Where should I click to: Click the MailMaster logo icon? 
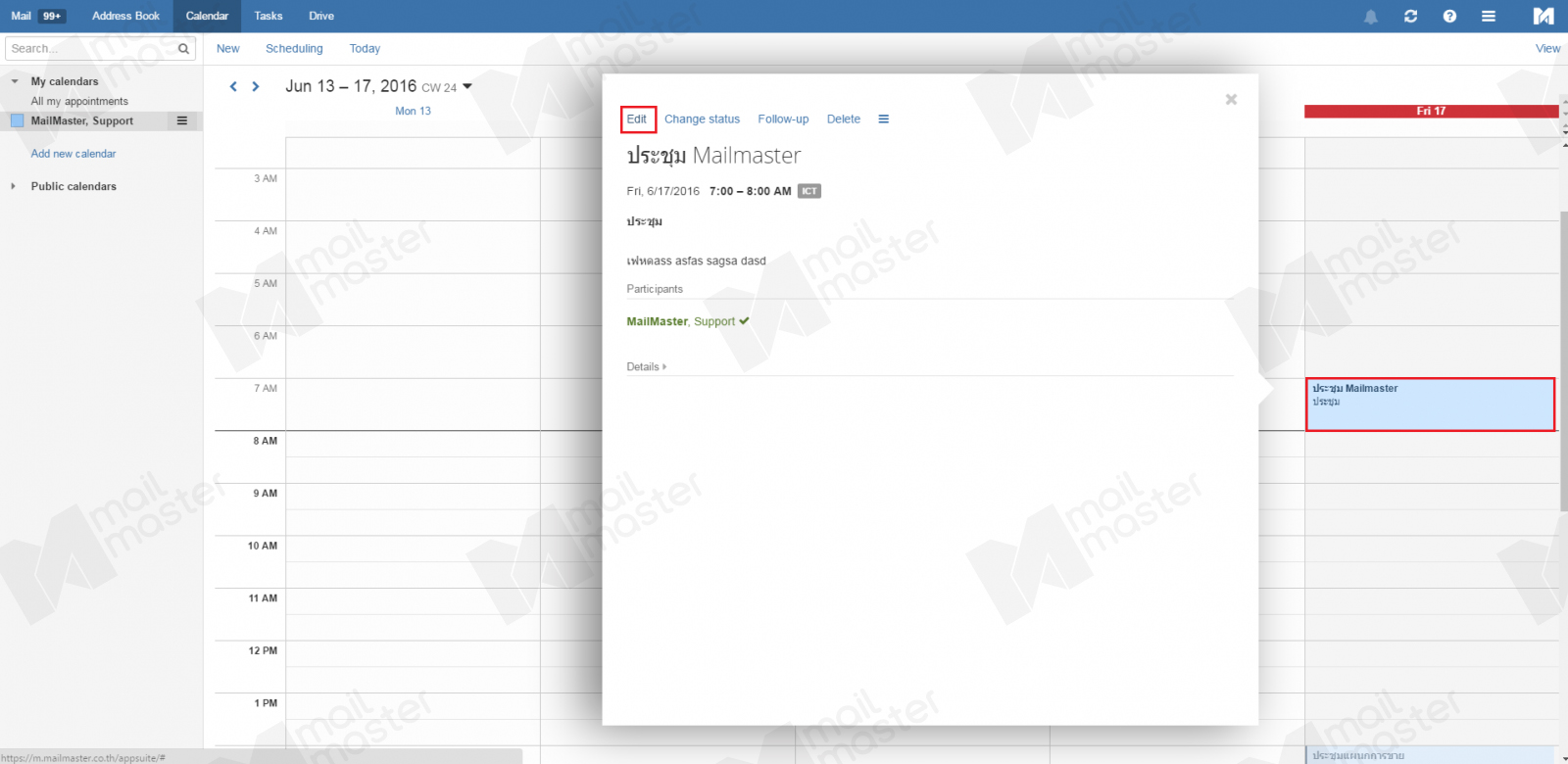click(x=1543, y=16)
